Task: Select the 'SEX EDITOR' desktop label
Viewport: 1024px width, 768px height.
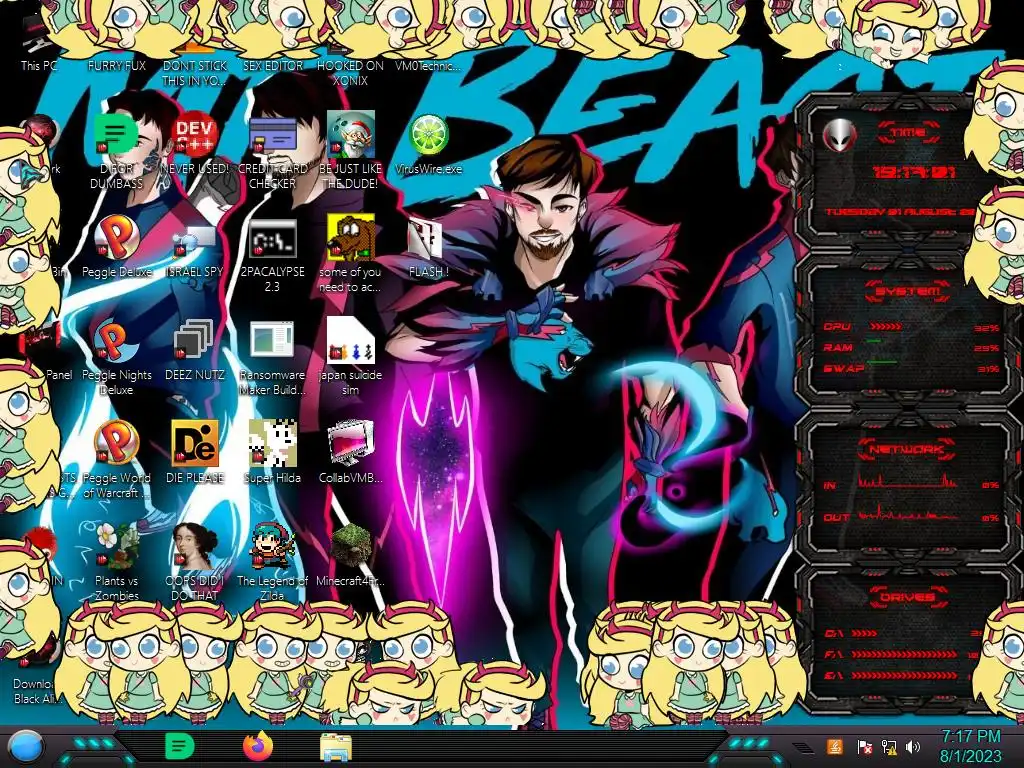Action: [x=272, y=66]
